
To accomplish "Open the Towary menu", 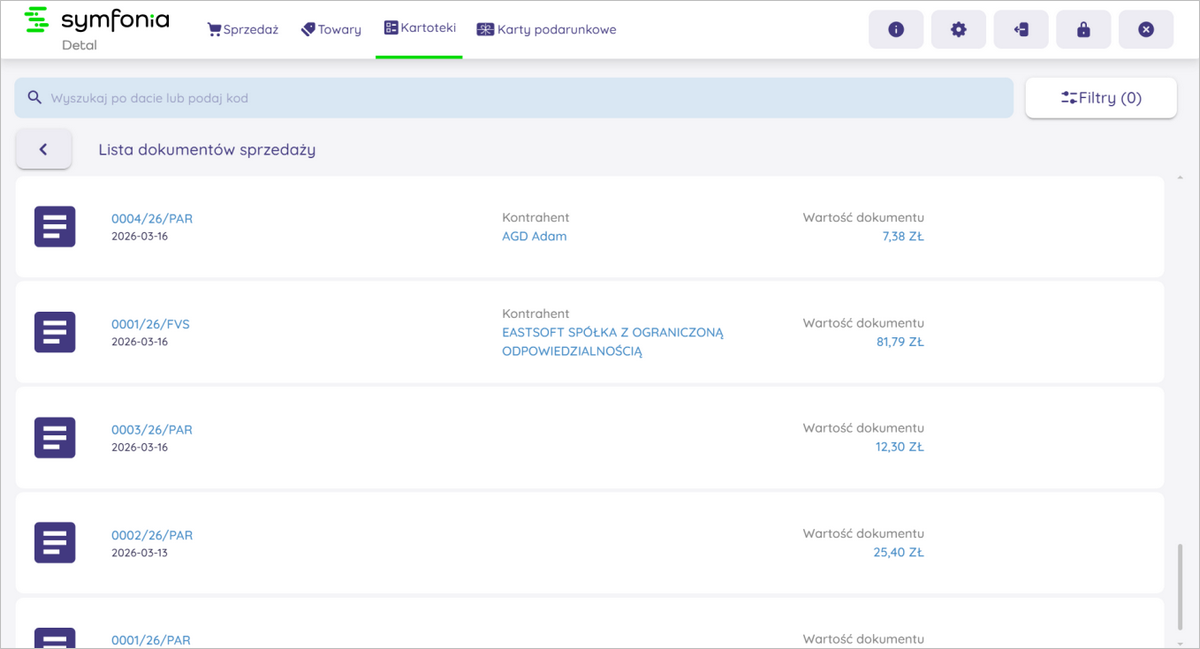I will tap(331, 30).
